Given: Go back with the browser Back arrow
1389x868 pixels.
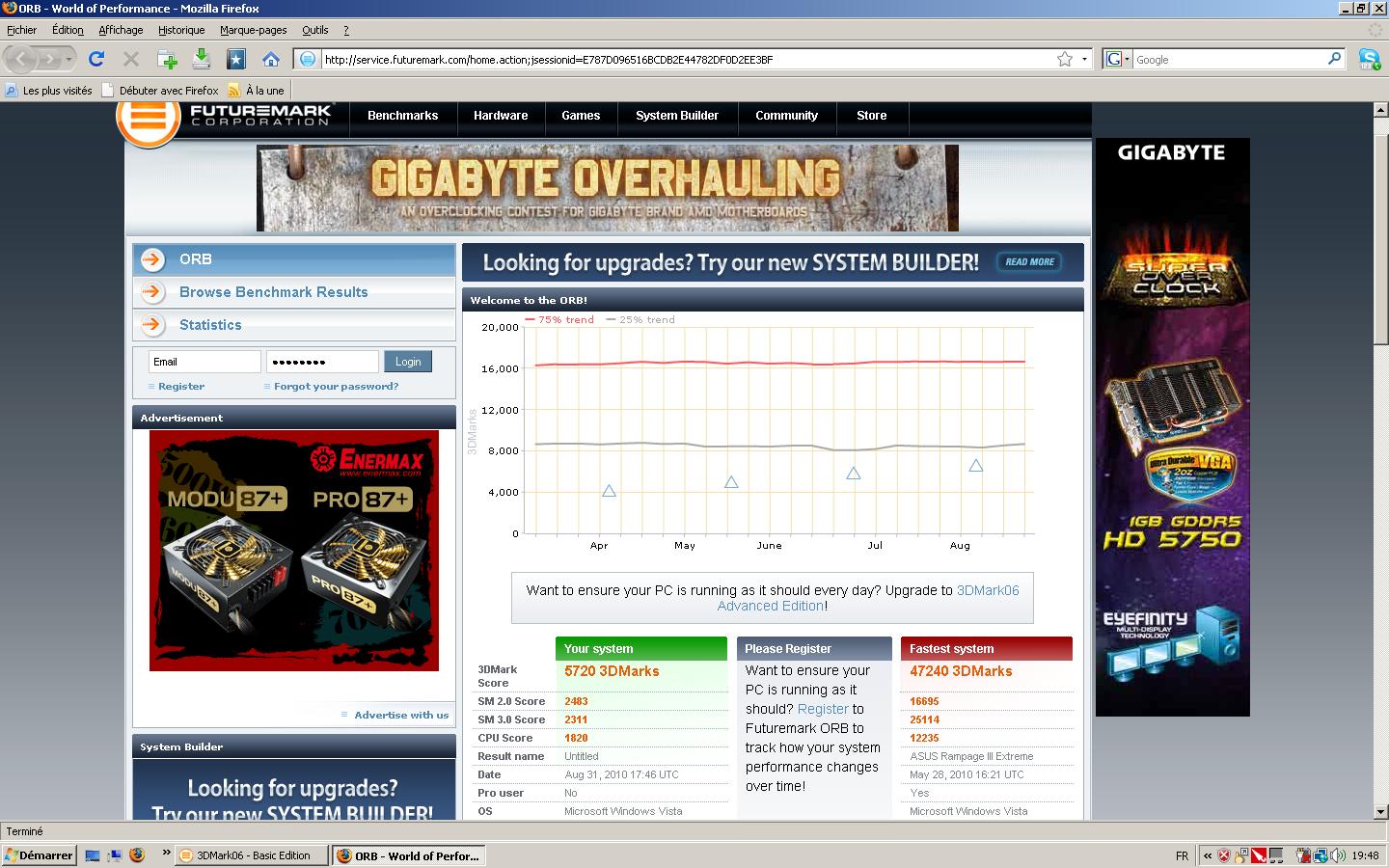Looking at the screenshot, I should tap(21, 60).
